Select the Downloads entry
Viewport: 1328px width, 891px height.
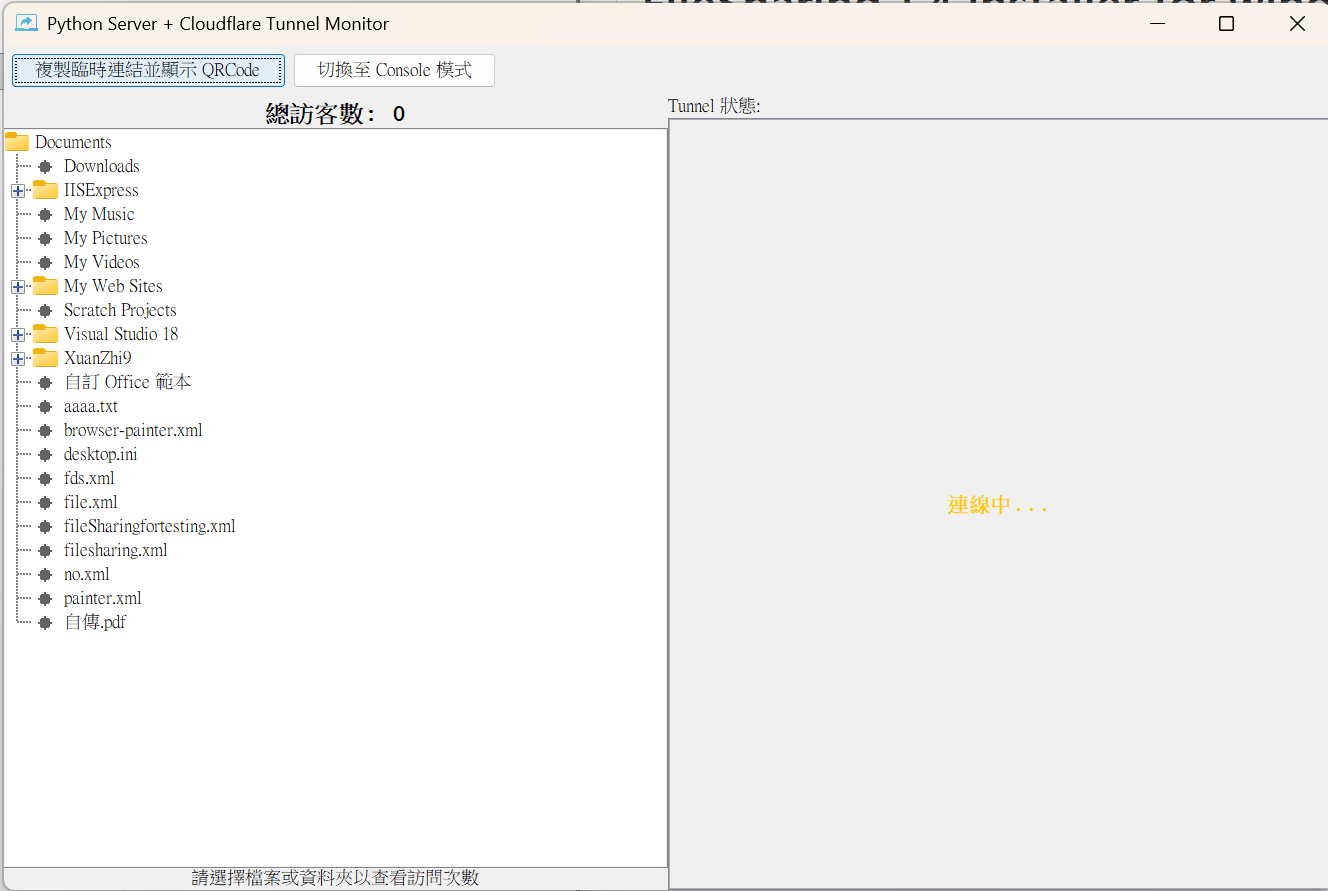101,165
